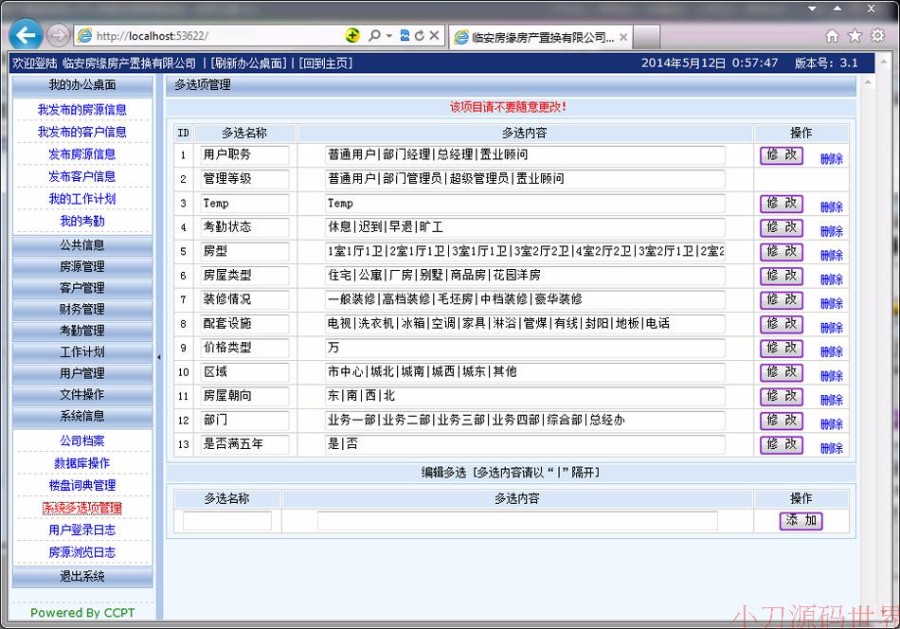Click the green security shield icon in address bar

pyautogui.click(x=352, y=36)
